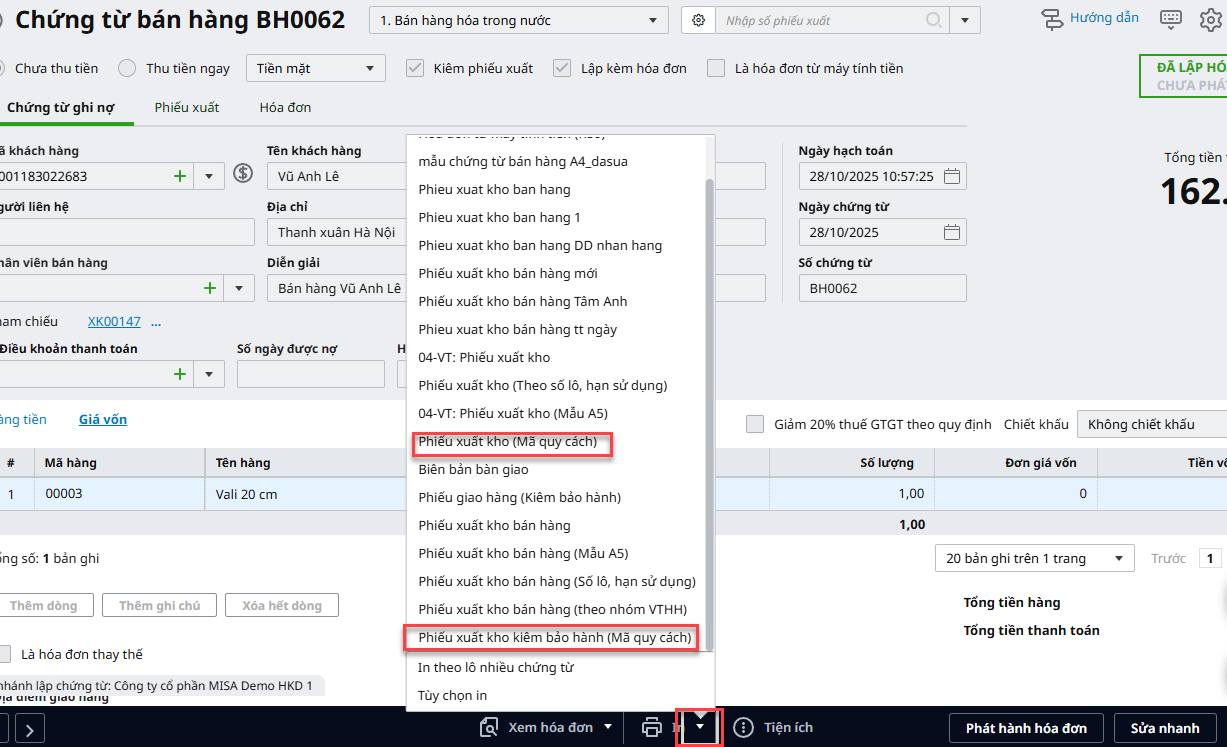Open the Hướng dẫn guide icon
Image resolution: width=1227 pixels, height=747 pixels.
pos(1051,19)
